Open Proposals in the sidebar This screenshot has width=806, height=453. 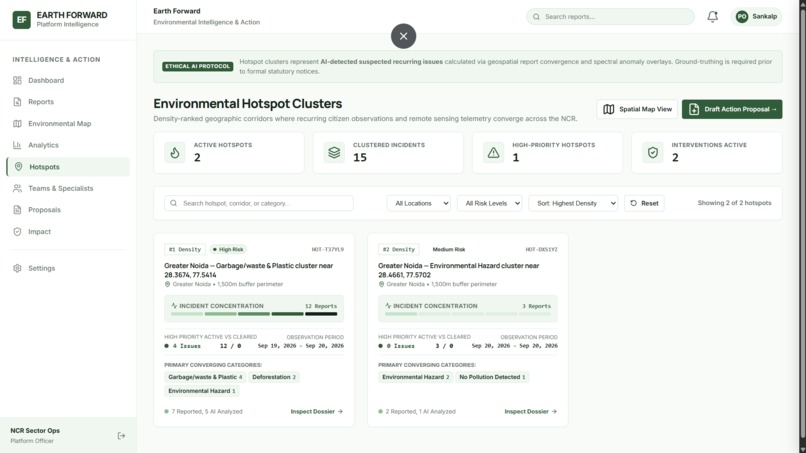click(x=68, y=210)
